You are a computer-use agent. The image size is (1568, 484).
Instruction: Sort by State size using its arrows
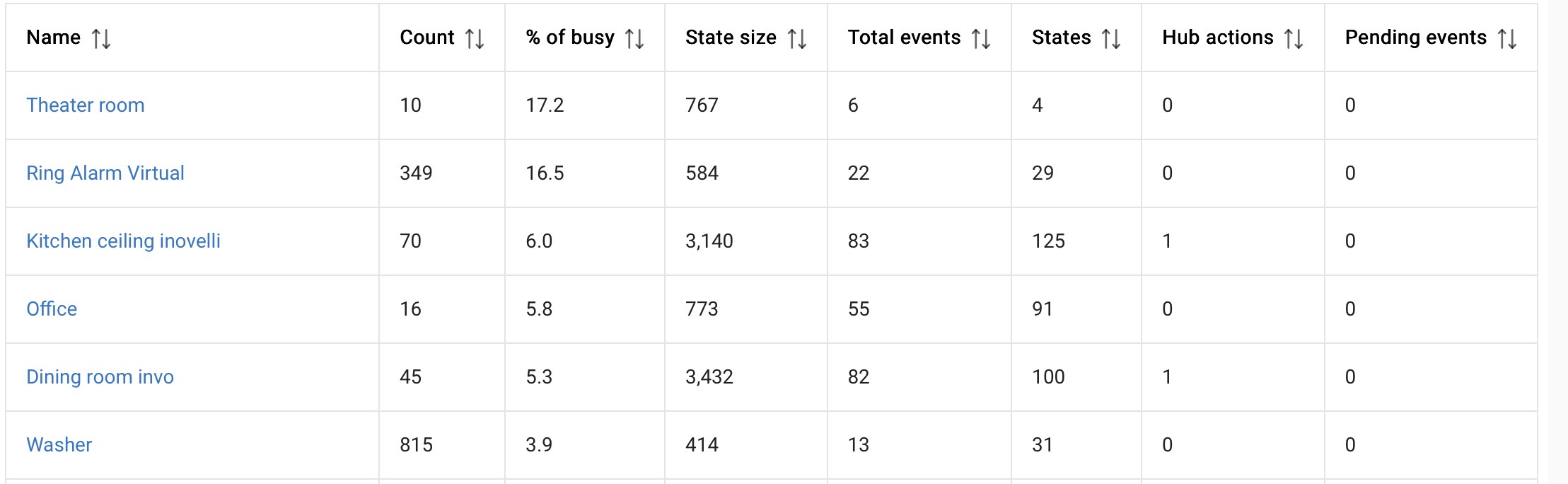(797, 38)
